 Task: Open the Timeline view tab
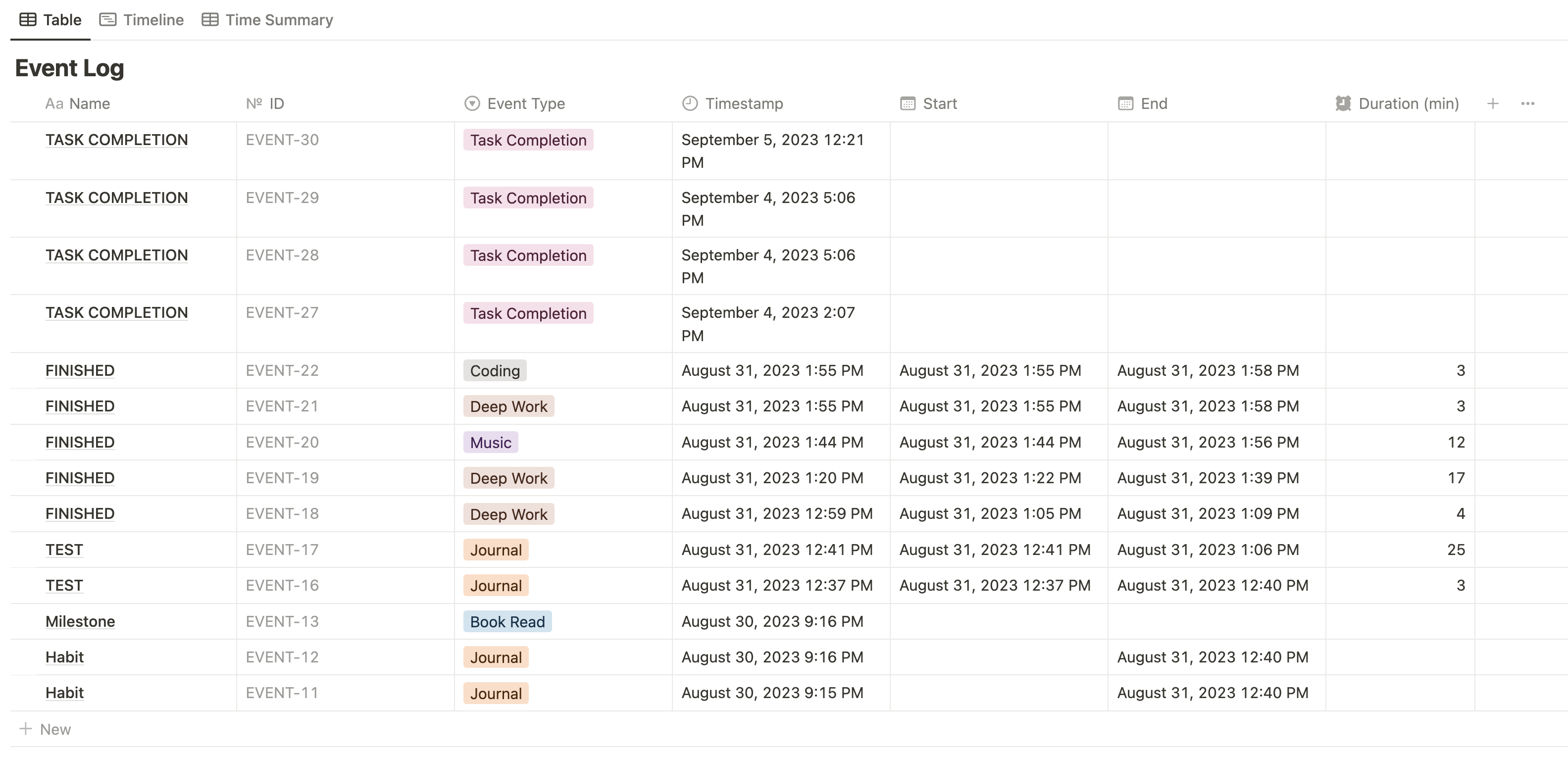coord(141,20)
